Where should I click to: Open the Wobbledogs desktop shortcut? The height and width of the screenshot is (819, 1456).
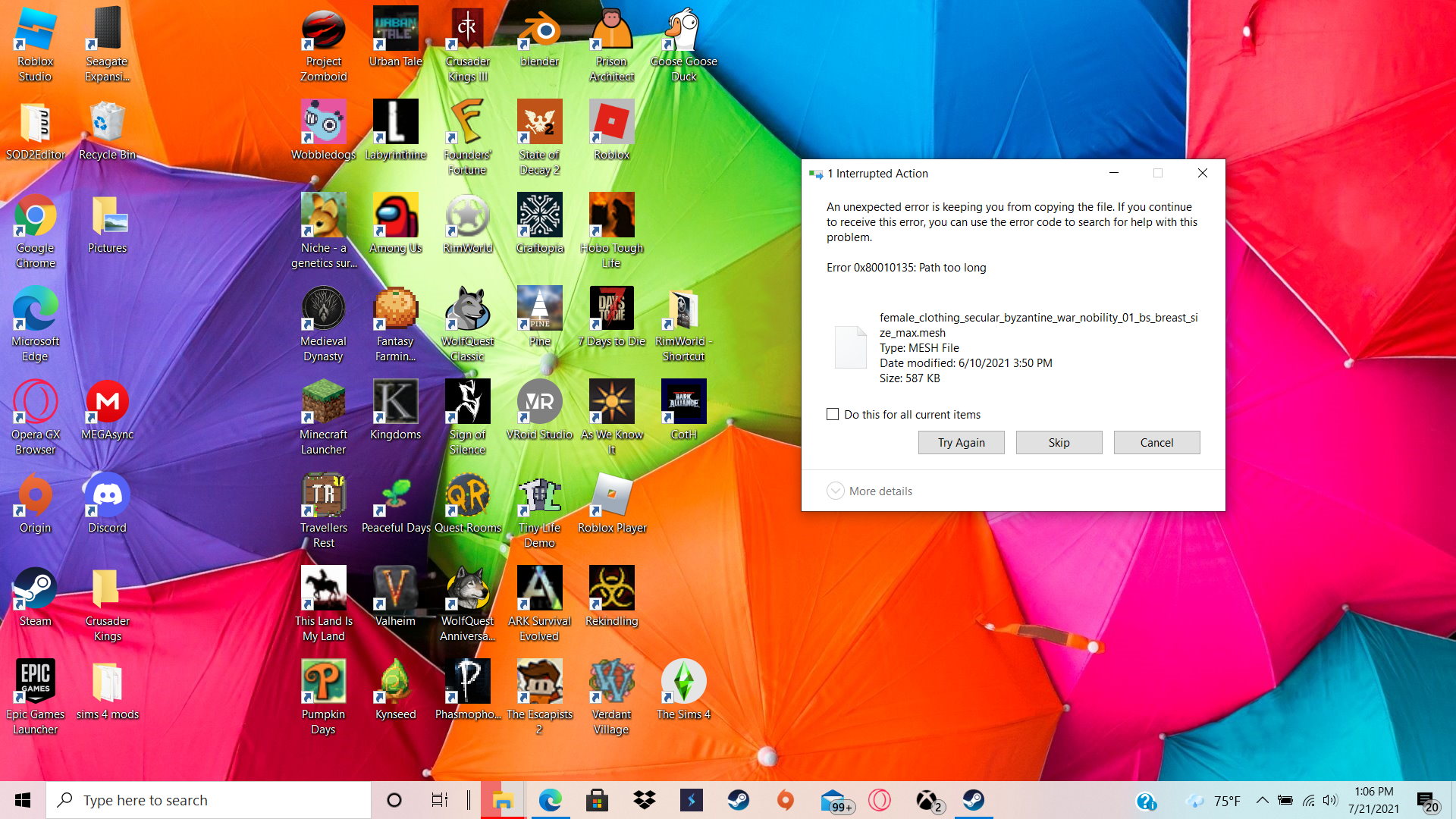324,130
